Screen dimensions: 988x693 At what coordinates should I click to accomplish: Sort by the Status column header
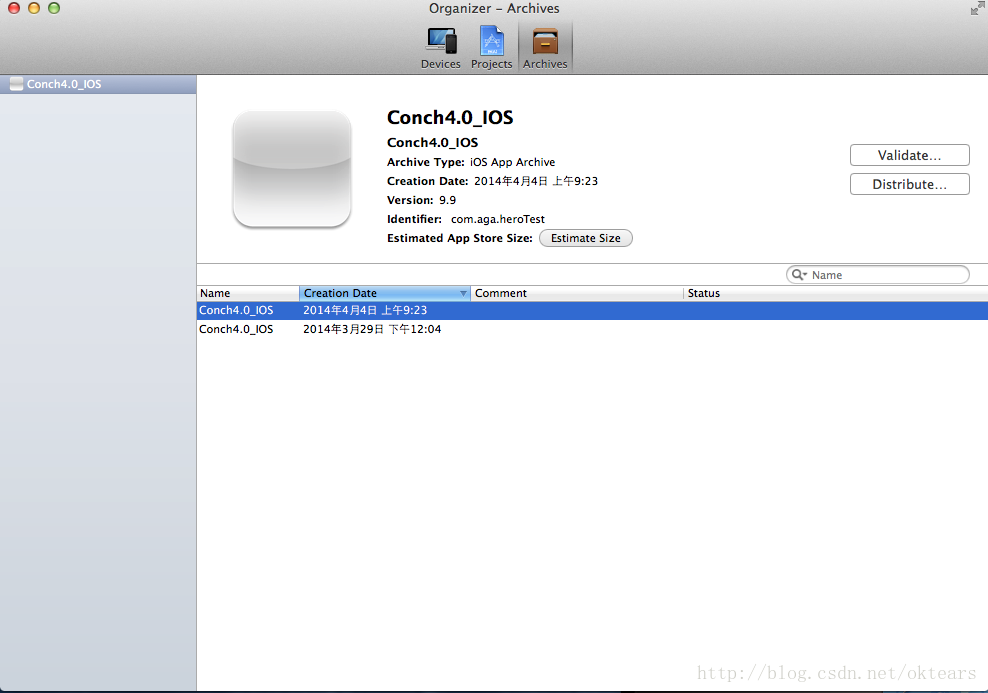click(836, 293)
